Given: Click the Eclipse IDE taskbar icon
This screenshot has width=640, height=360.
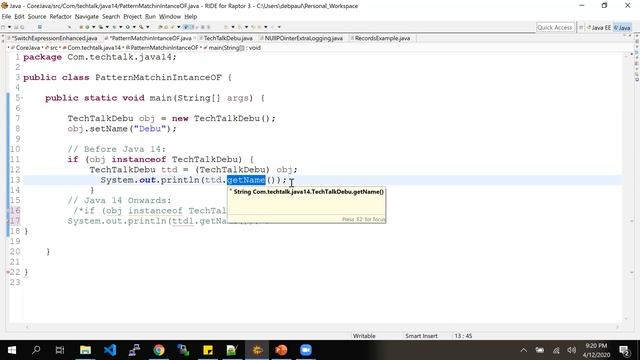Looking at the screenshot, I should (257, 350).
